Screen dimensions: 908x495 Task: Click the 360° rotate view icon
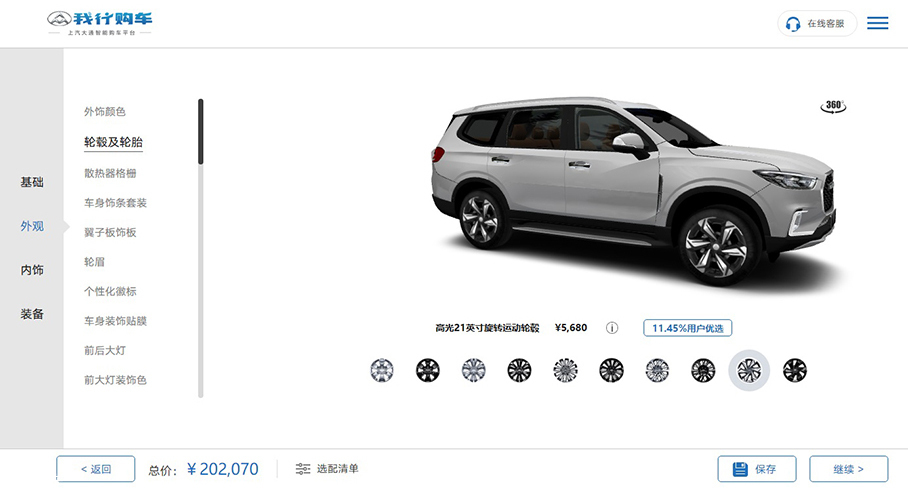click(x=833, y=107)
